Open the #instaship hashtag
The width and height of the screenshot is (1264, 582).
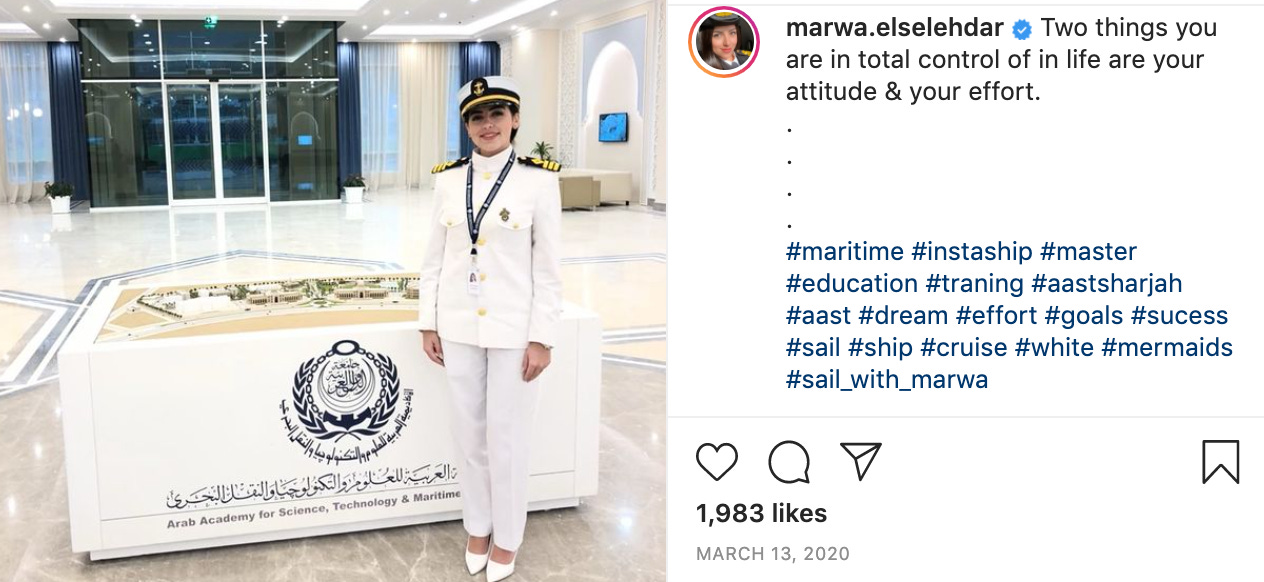972,251
